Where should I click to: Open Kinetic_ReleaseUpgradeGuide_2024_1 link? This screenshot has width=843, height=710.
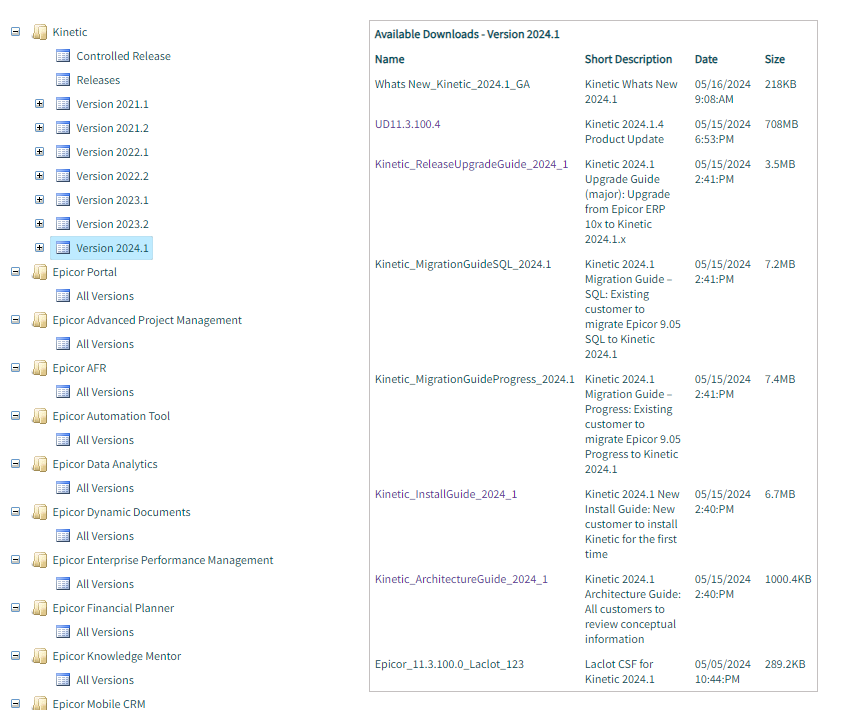click(x=471, y=164)
